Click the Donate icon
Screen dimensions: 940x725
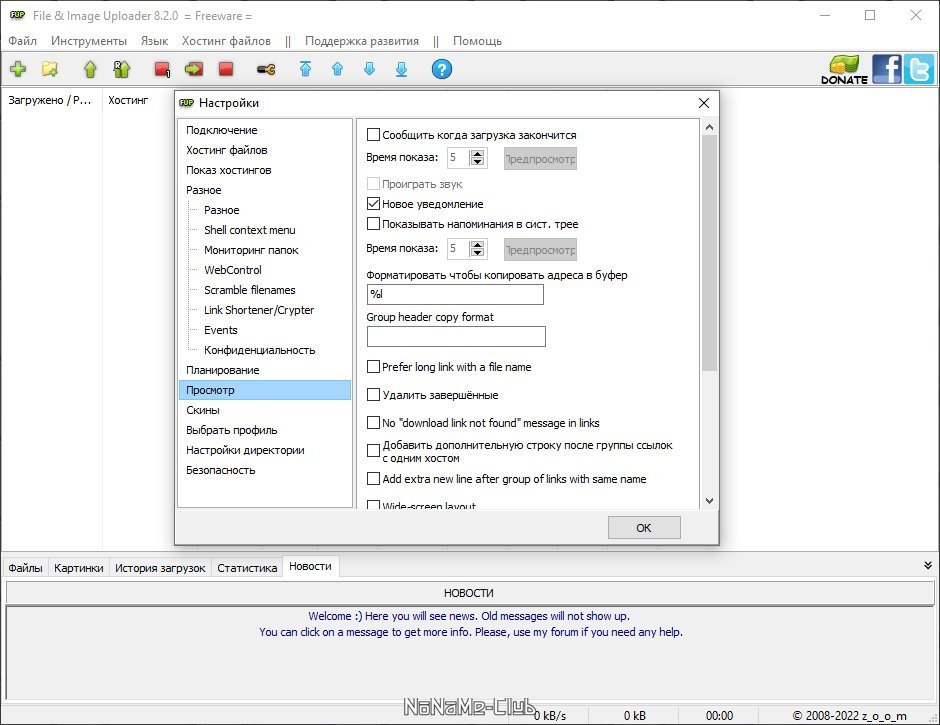845,70
